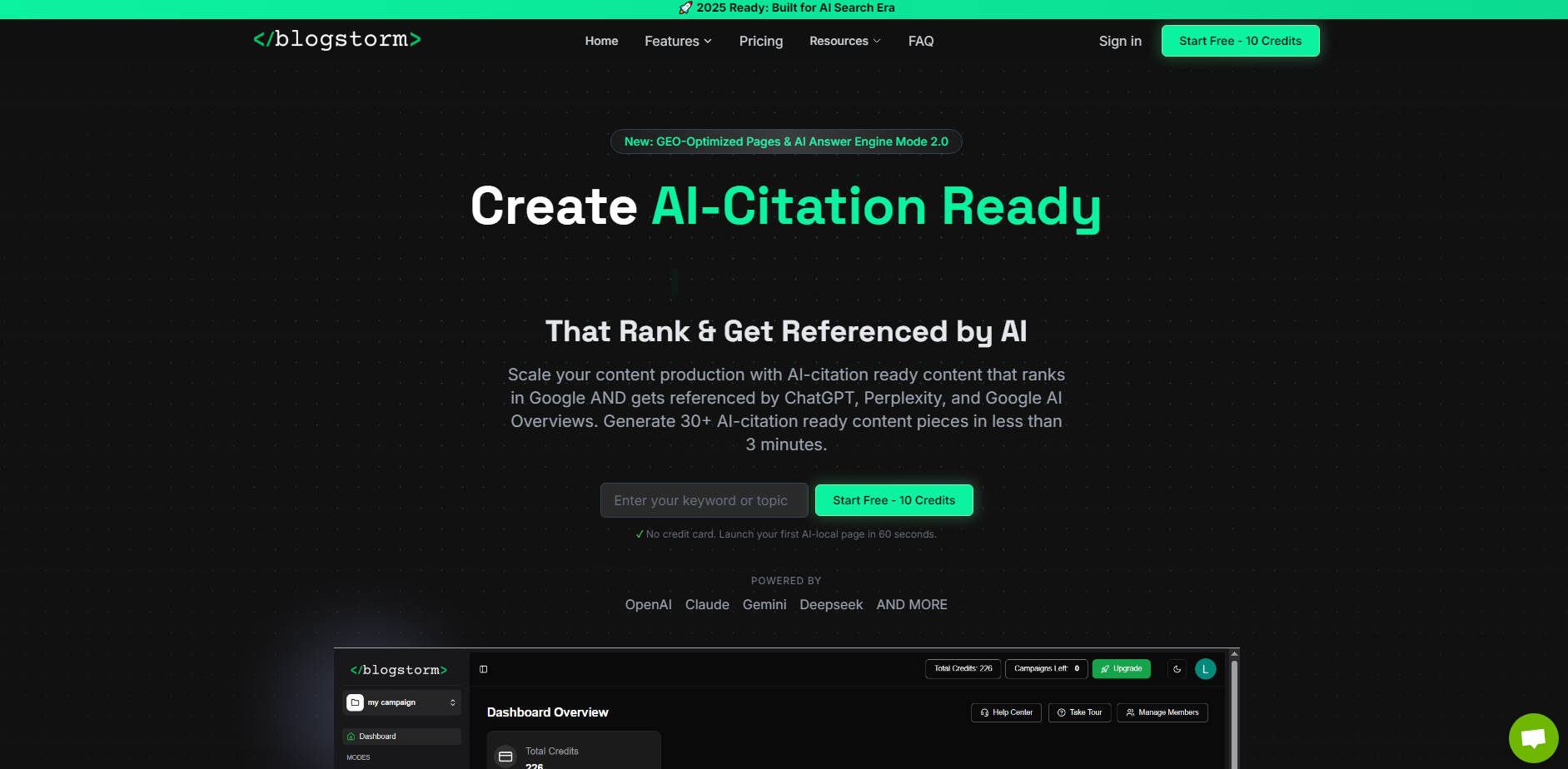Expand the Resources dropdown menu
1568x769 pixels.
[844, 41]
